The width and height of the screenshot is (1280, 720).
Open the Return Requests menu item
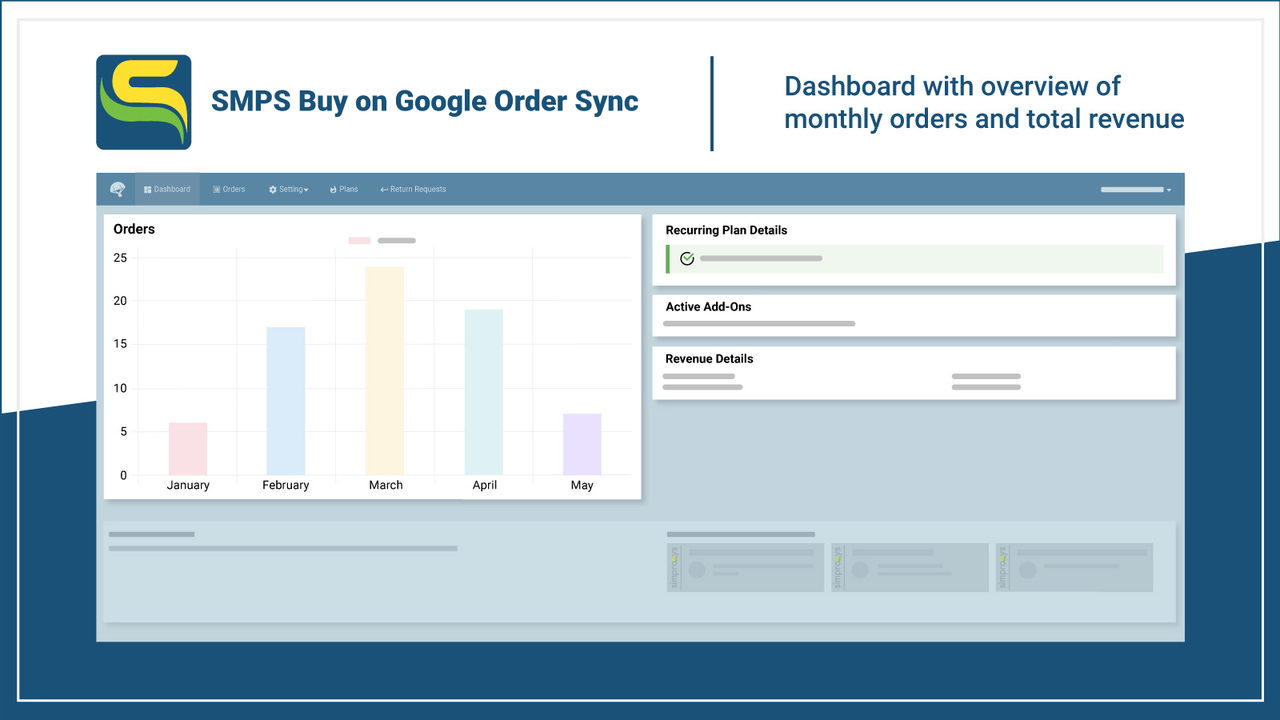click(412, 189)
